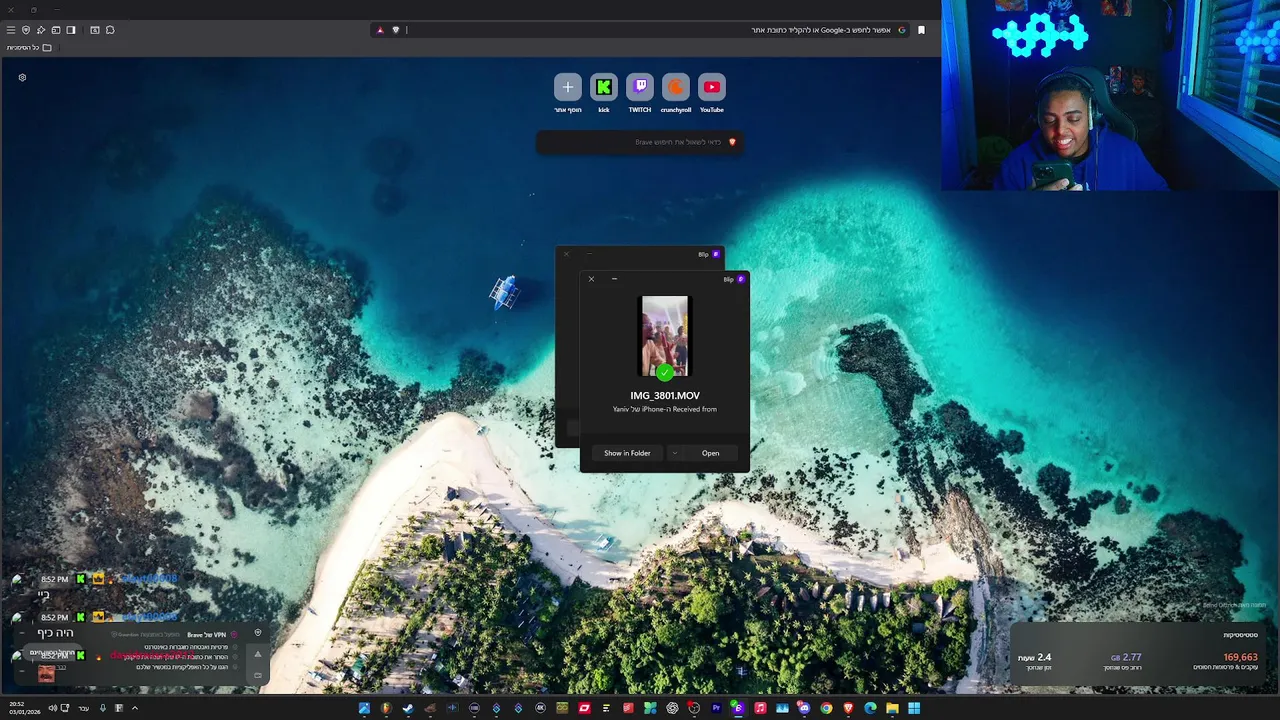1280x720 pixels.
Task: Open File Explorer from the taskbar
Action: [x=892, y=708]
